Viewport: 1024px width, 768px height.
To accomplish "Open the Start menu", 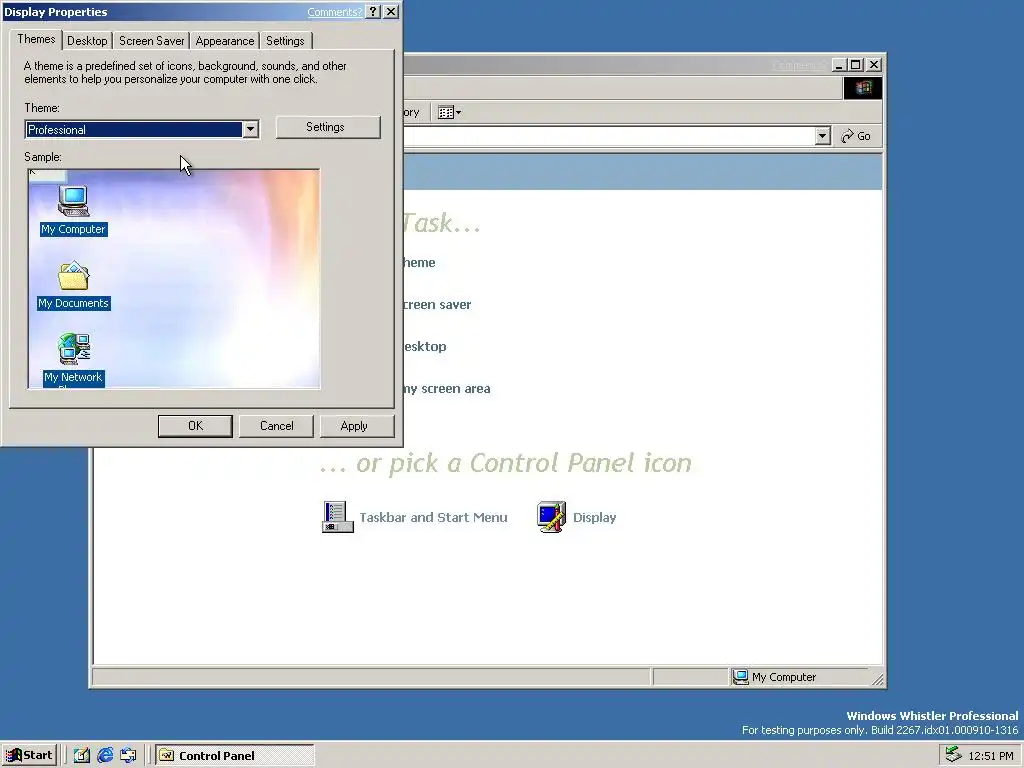I will coord(29,756).
